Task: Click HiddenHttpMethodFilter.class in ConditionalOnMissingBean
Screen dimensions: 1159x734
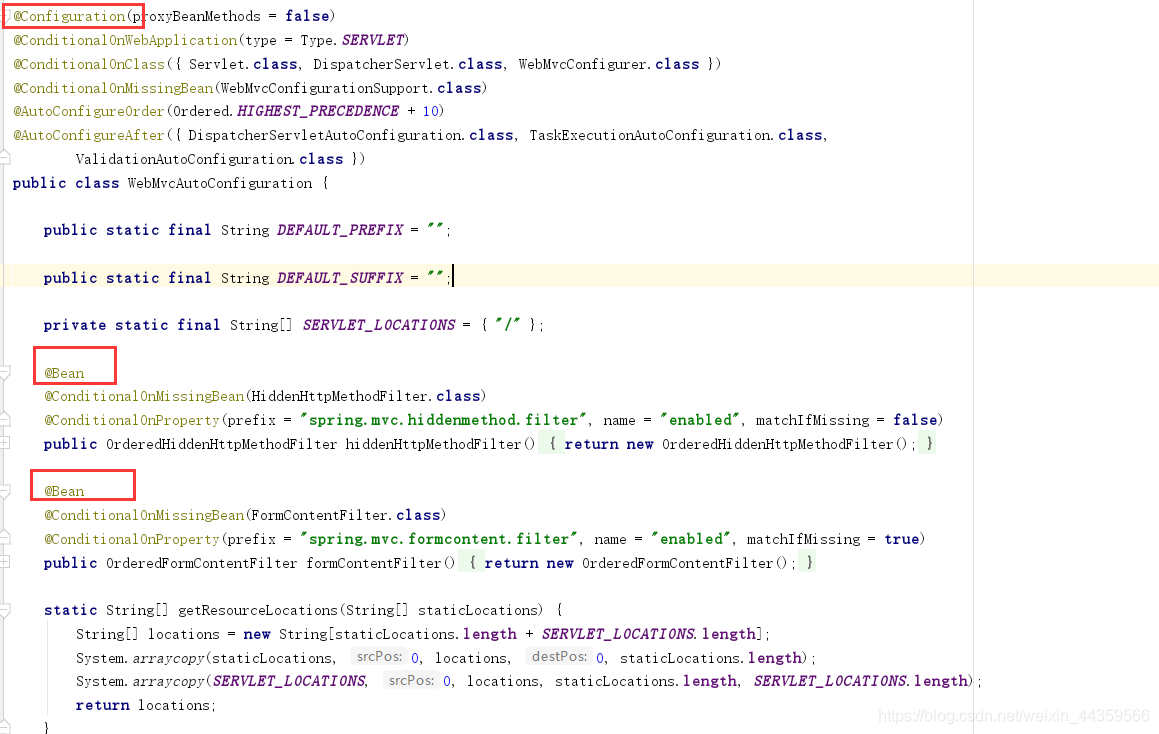Action: coord(366,396)
